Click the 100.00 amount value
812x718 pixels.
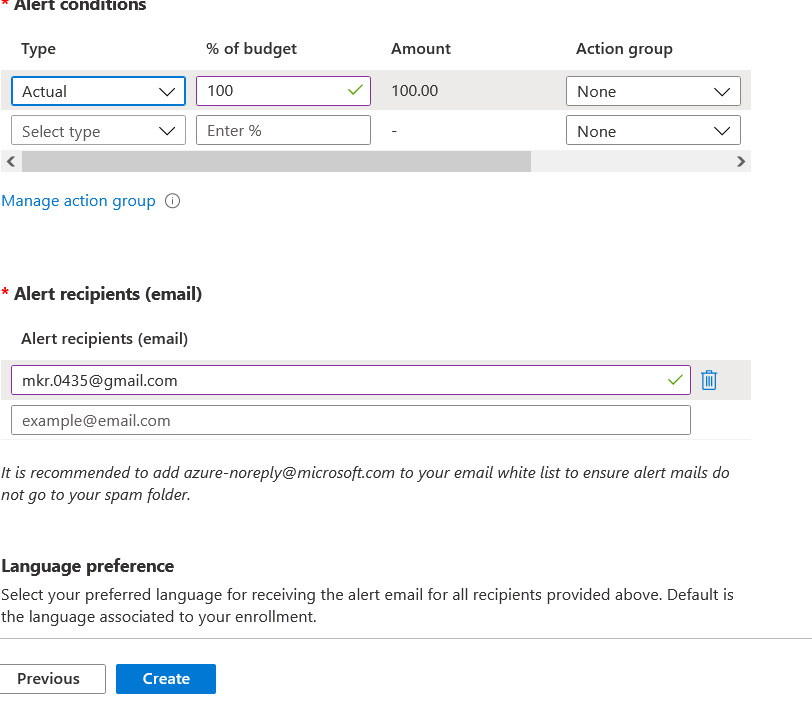point(415,91)
